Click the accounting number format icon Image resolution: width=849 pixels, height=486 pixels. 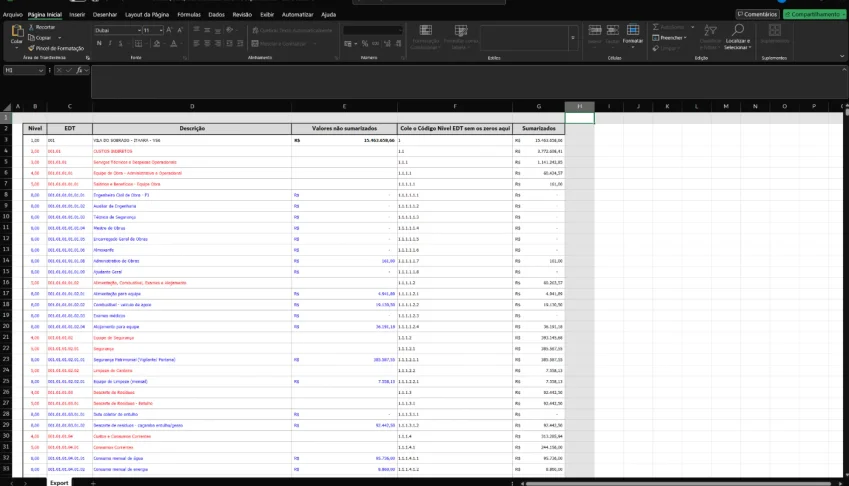tap(348, 43)
